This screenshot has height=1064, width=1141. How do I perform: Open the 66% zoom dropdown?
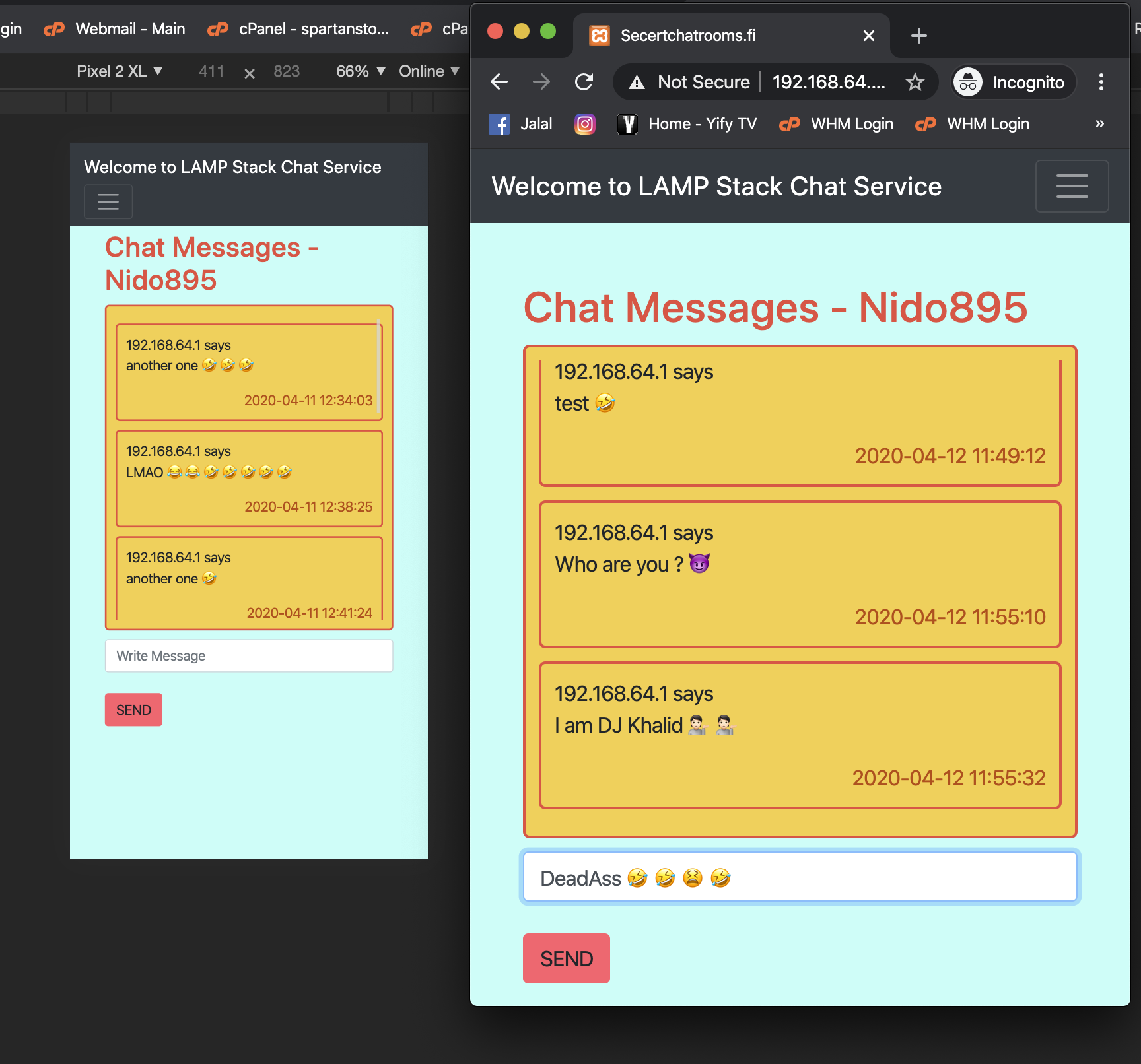(361, 71)
